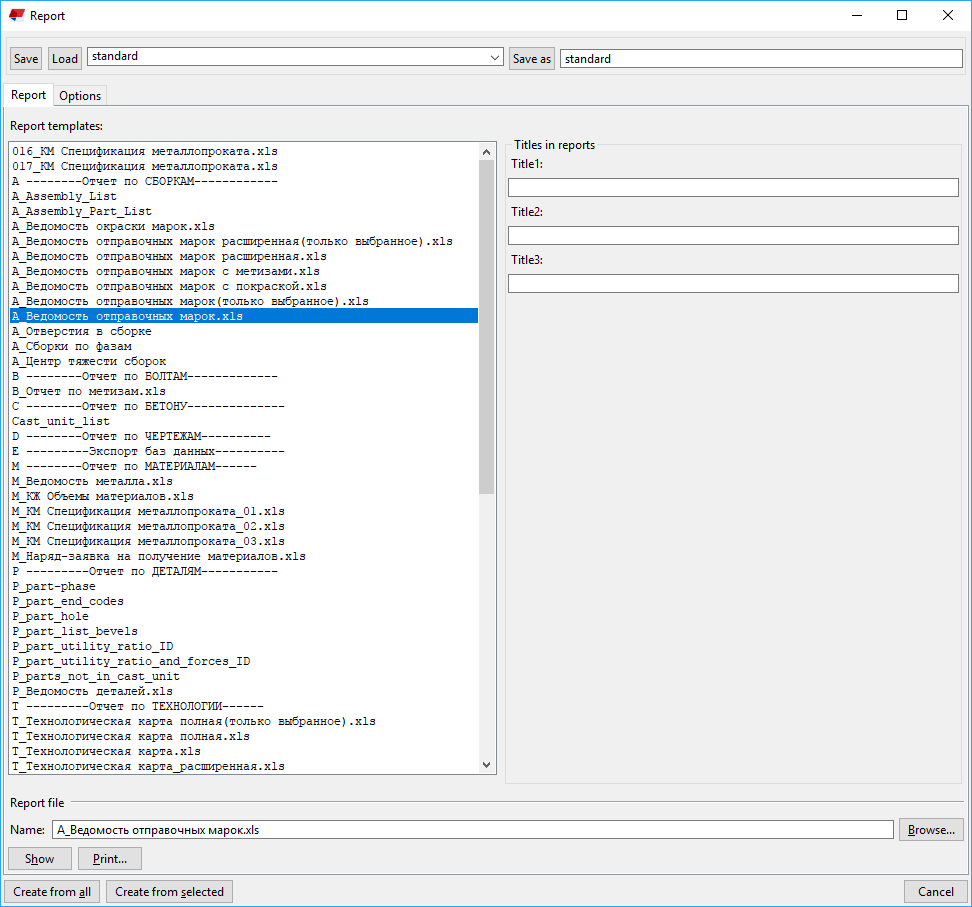Click into the Title1 input field
This screenshot has height=907, width=972.
(x=732, y=187)
